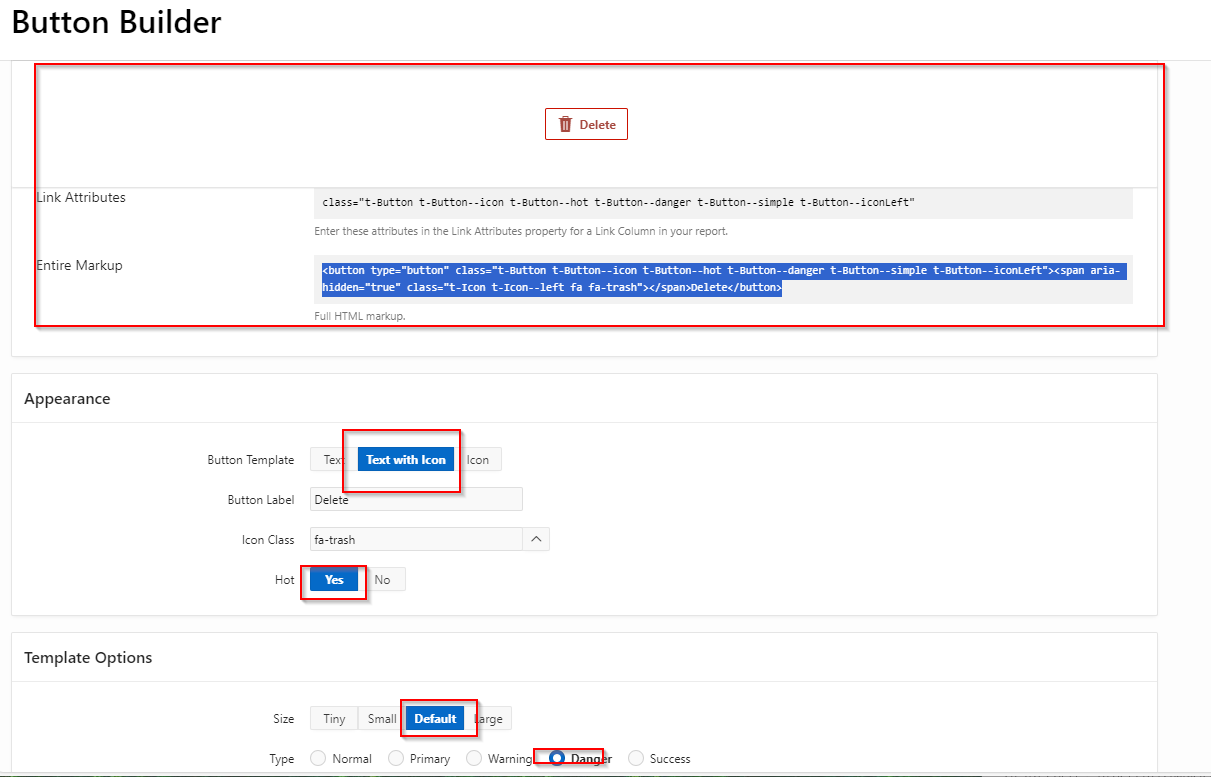Click the Template Options section heading
The width and height of the screenshot is (1211, 777).
tap(88, 657)
